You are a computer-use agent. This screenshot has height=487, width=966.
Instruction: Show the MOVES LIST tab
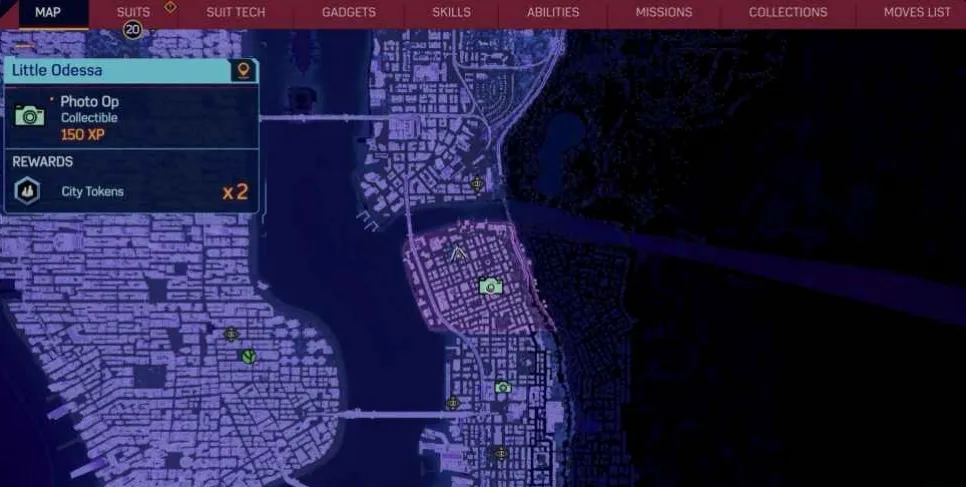point(917,12)
